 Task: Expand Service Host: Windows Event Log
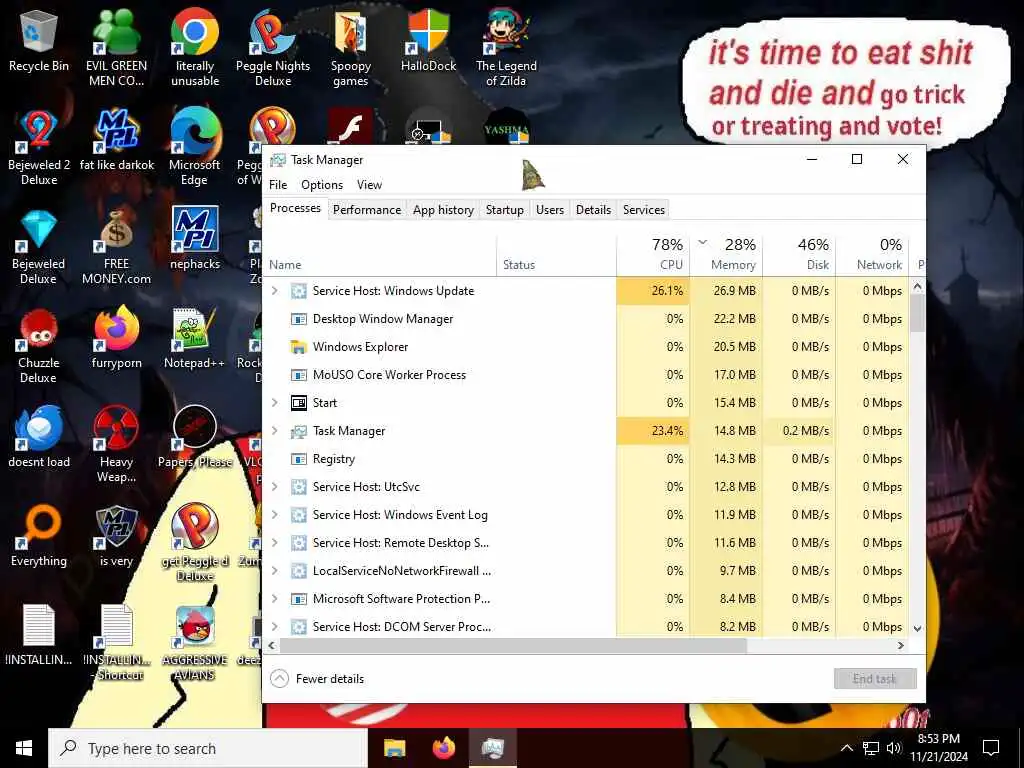[275, 515]
